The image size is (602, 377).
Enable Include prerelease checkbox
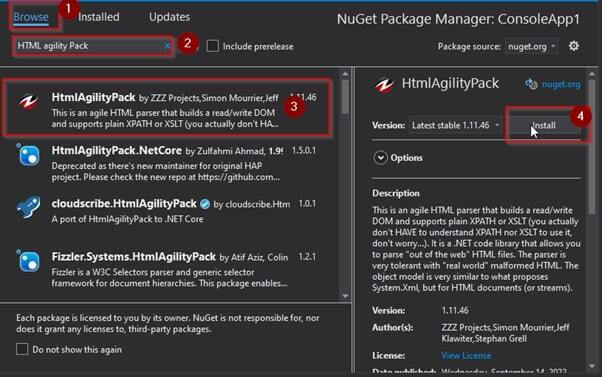(x=212, y=46)
